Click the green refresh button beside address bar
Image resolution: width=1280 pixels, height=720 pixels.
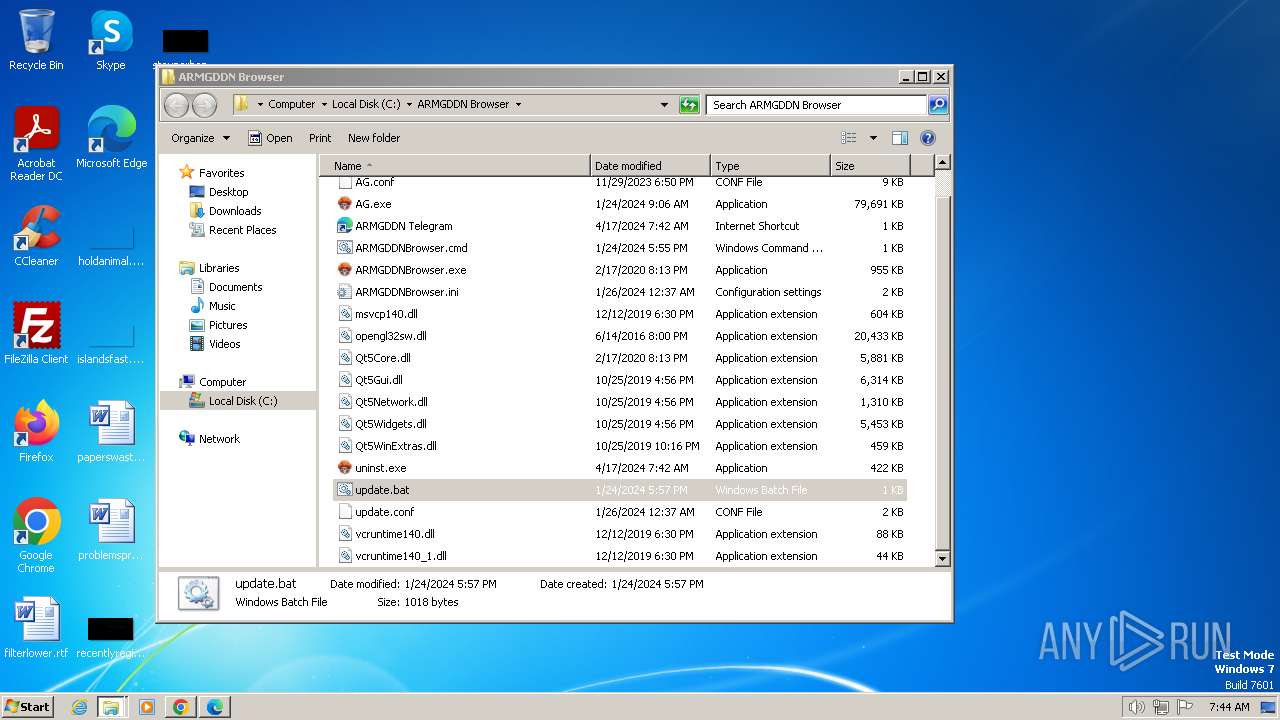pos(689,104)
